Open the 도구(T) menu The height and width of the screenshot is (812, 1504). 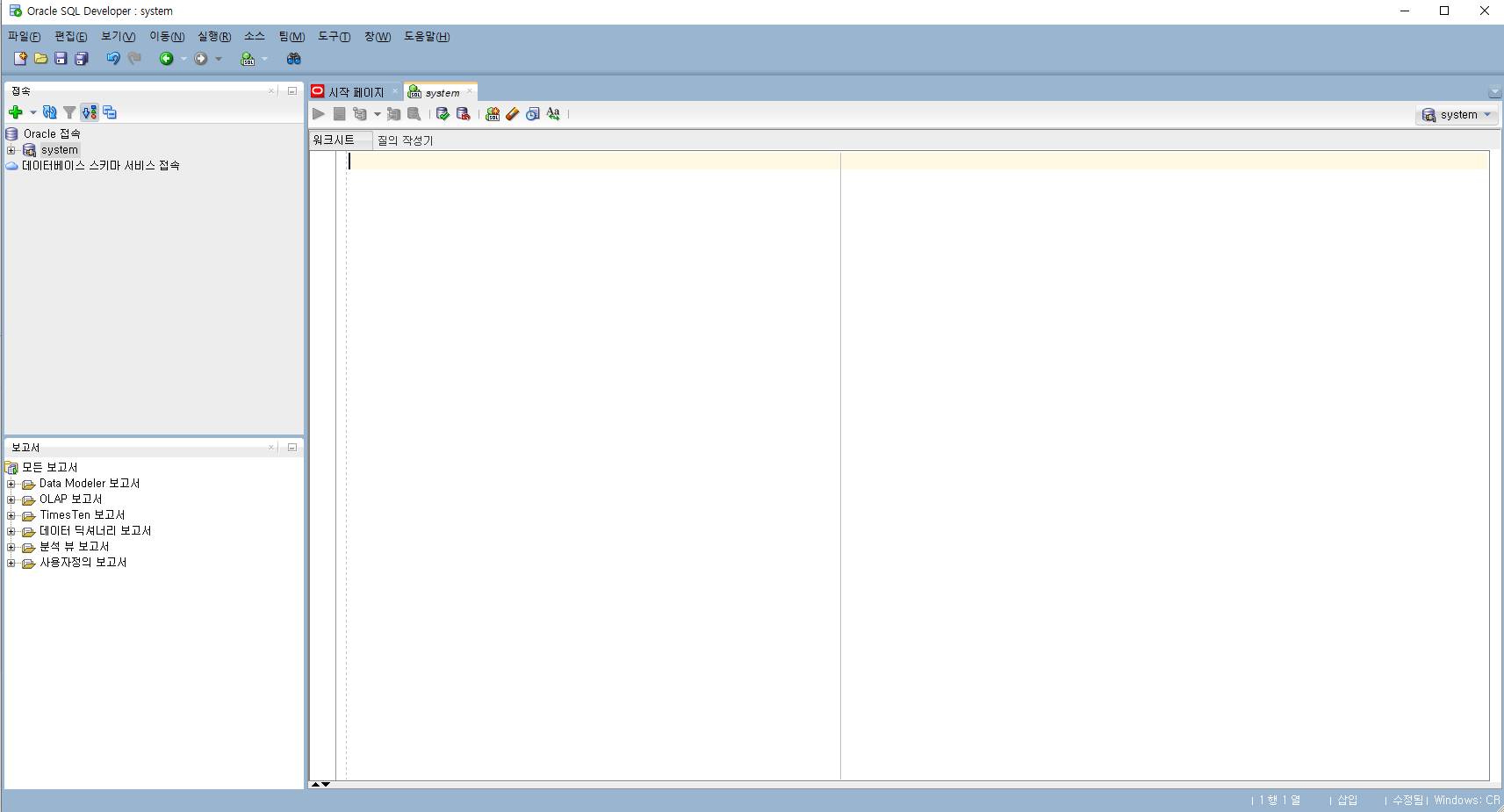point(335,36)
